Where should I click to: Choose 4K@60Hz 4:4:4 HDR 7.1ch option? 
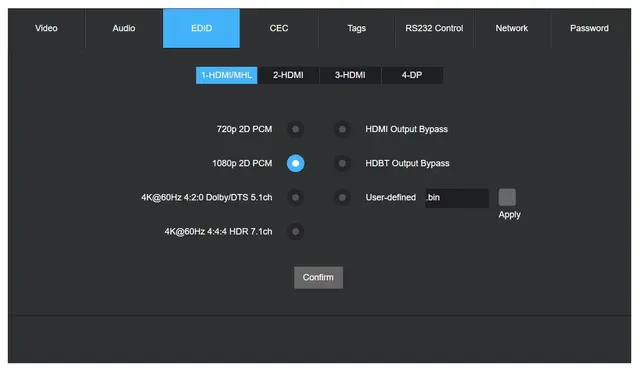296,232
